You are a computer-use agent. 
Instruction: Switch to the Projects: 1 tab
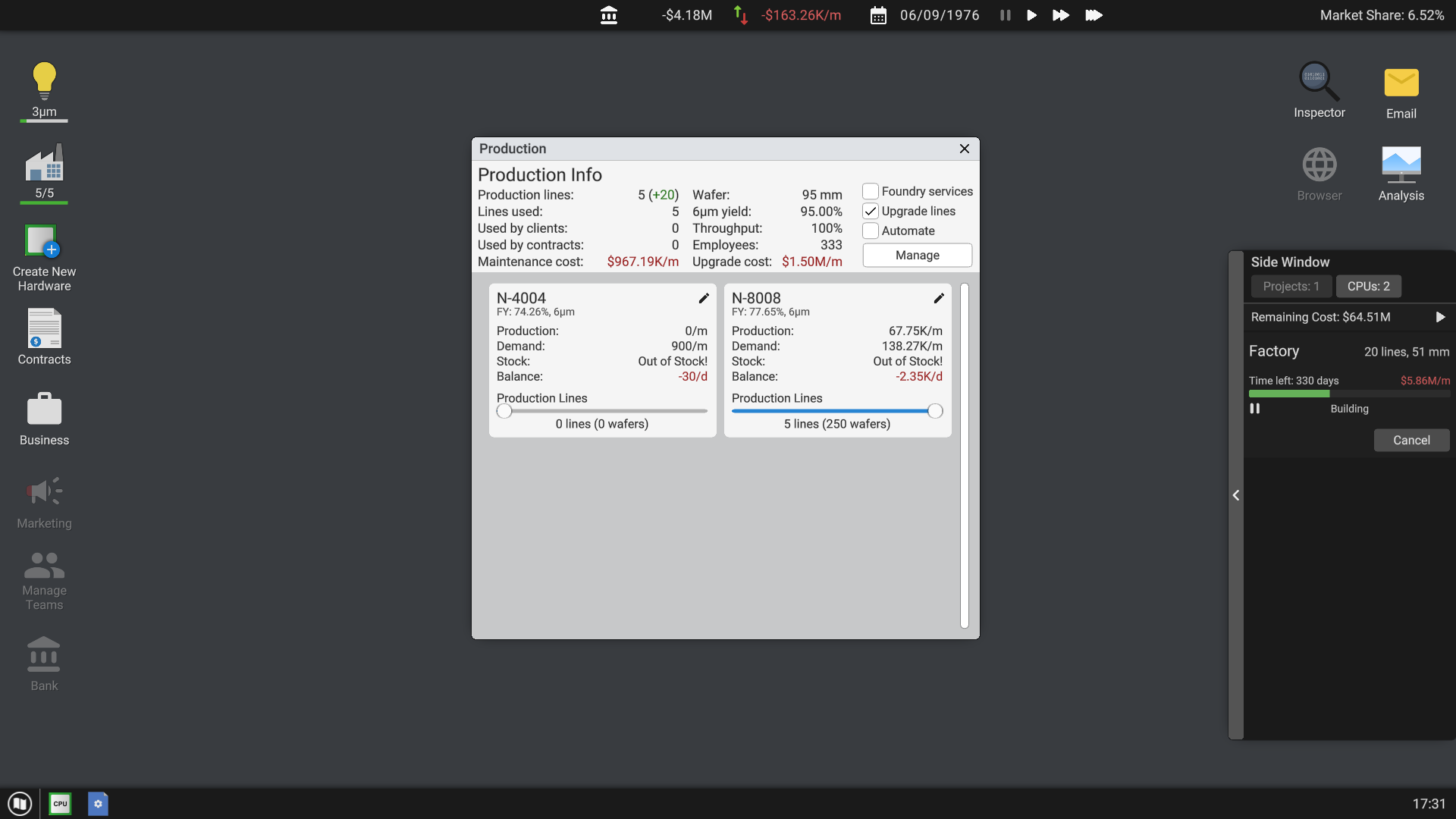(1291, 286)
